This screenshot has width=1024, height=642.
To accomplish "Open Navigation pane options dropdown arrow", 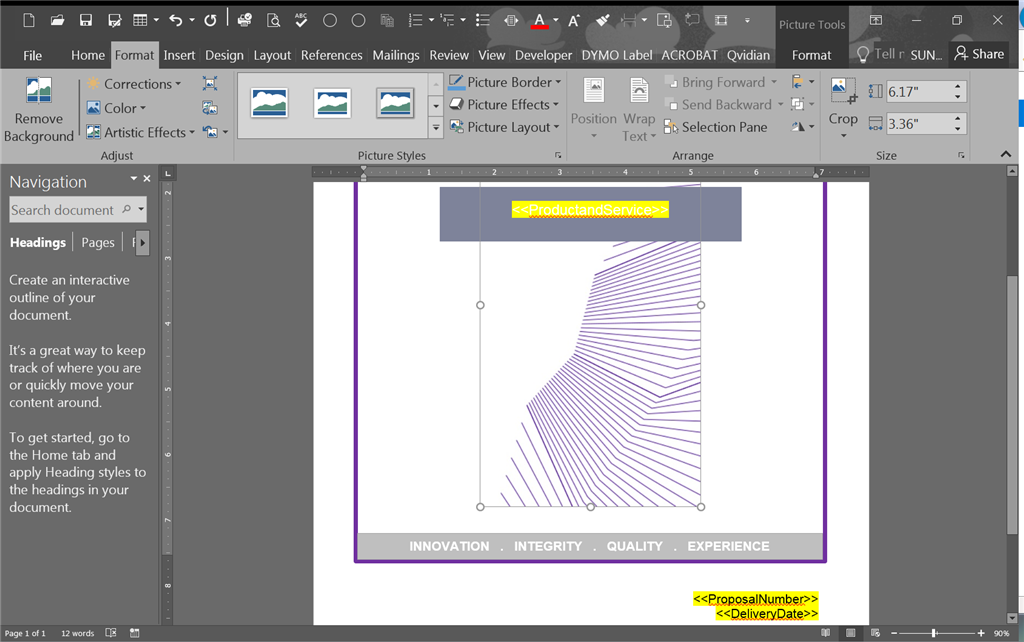I will click(x=133, y=178).
